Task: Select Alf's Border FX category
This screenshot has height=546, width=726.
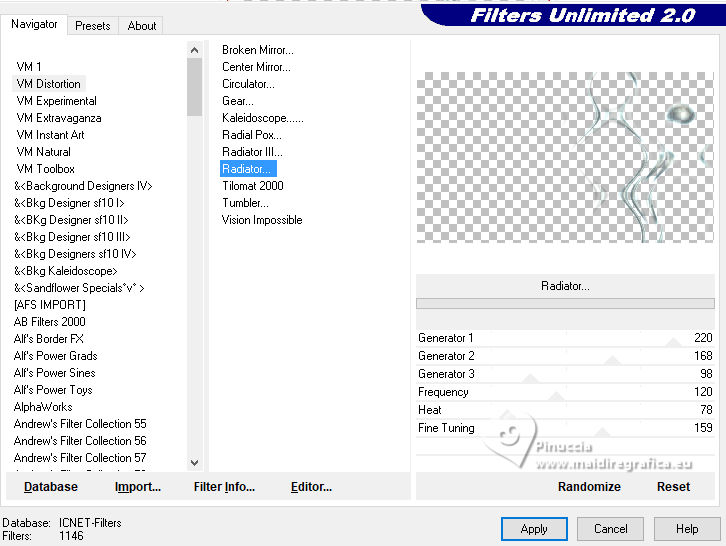Action: [49, 339]
